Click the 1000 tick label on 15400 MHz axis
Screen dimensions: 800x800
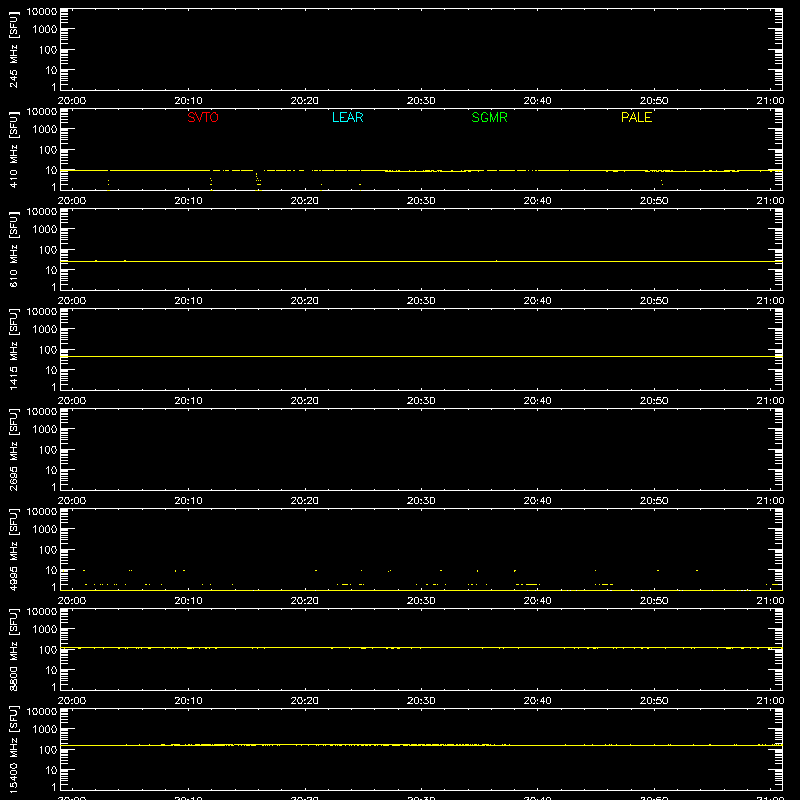(x=45, y=729)
